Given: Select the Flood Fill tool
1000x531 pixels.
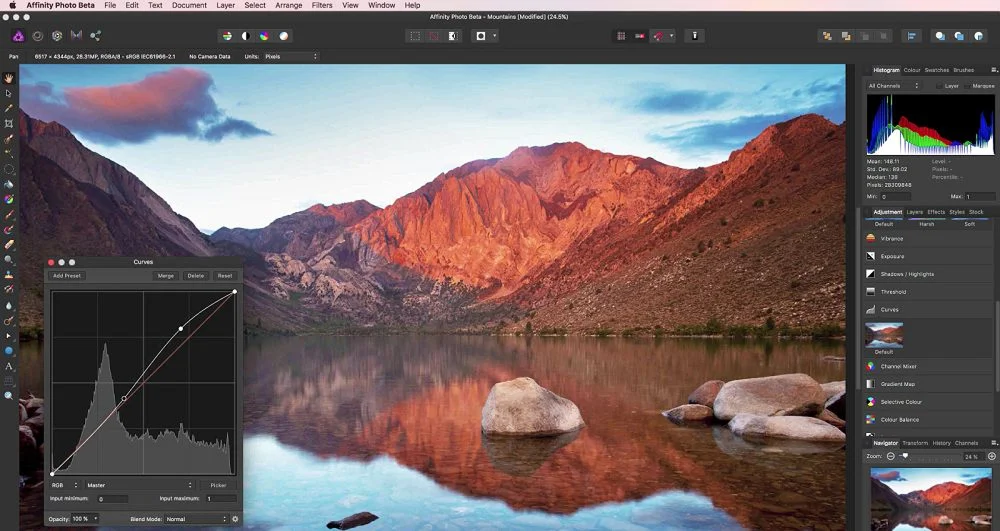Looking at the screenshot, I should 9,184.
